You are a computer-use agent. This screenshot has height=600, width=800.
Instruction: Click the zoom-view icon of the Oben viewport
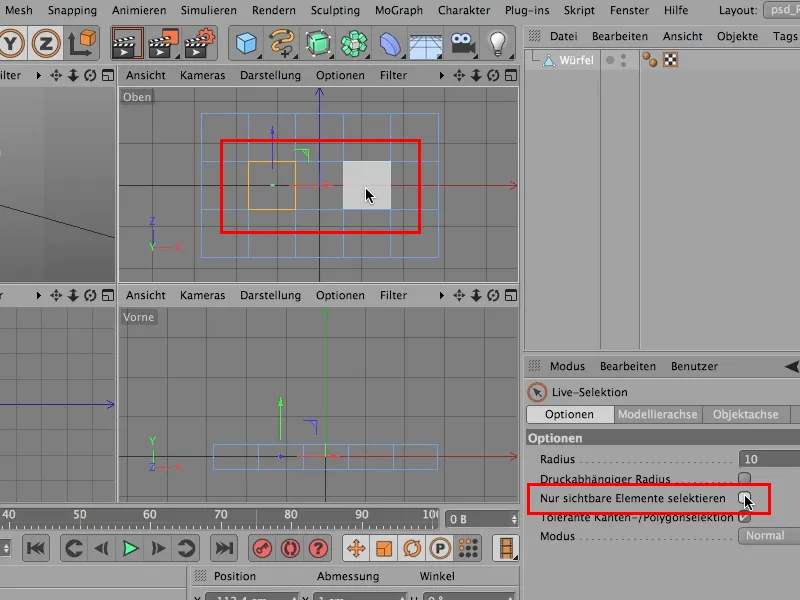click(476, 76)
